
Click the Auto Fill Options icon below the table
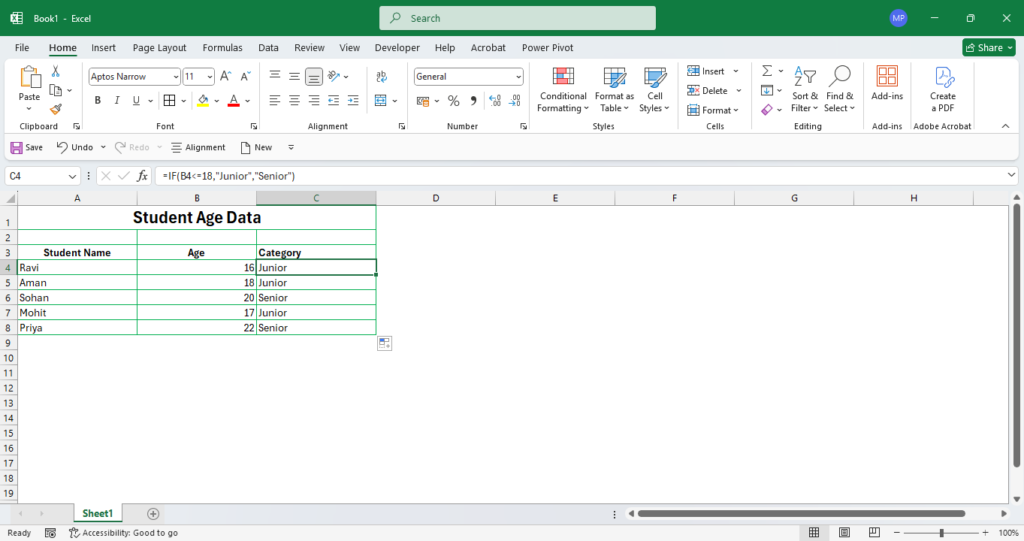point(385,343)
